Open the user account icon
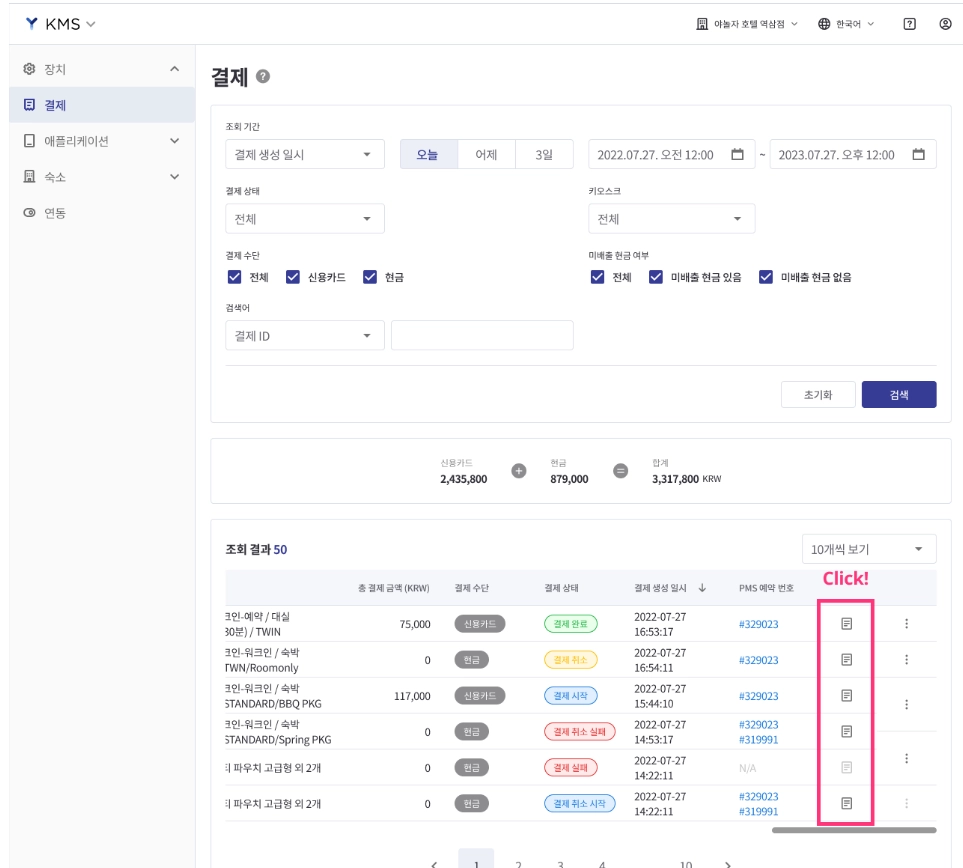Viewport: 963px width, 868px height. 945,24
